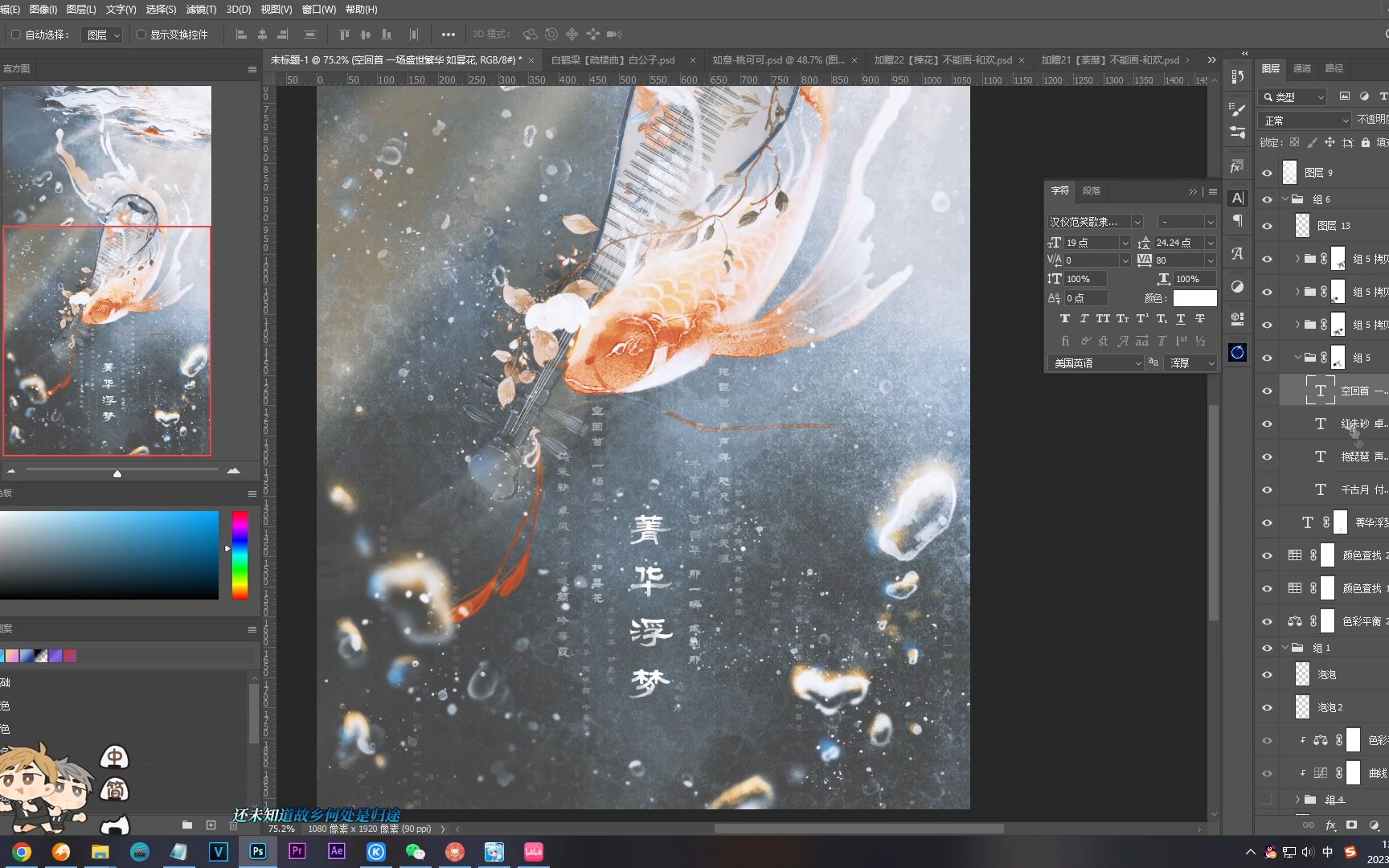The image size is (1389, 868).
Task: Click the Align Left Edges icon in options bar
Action: (x=241, y=35)
